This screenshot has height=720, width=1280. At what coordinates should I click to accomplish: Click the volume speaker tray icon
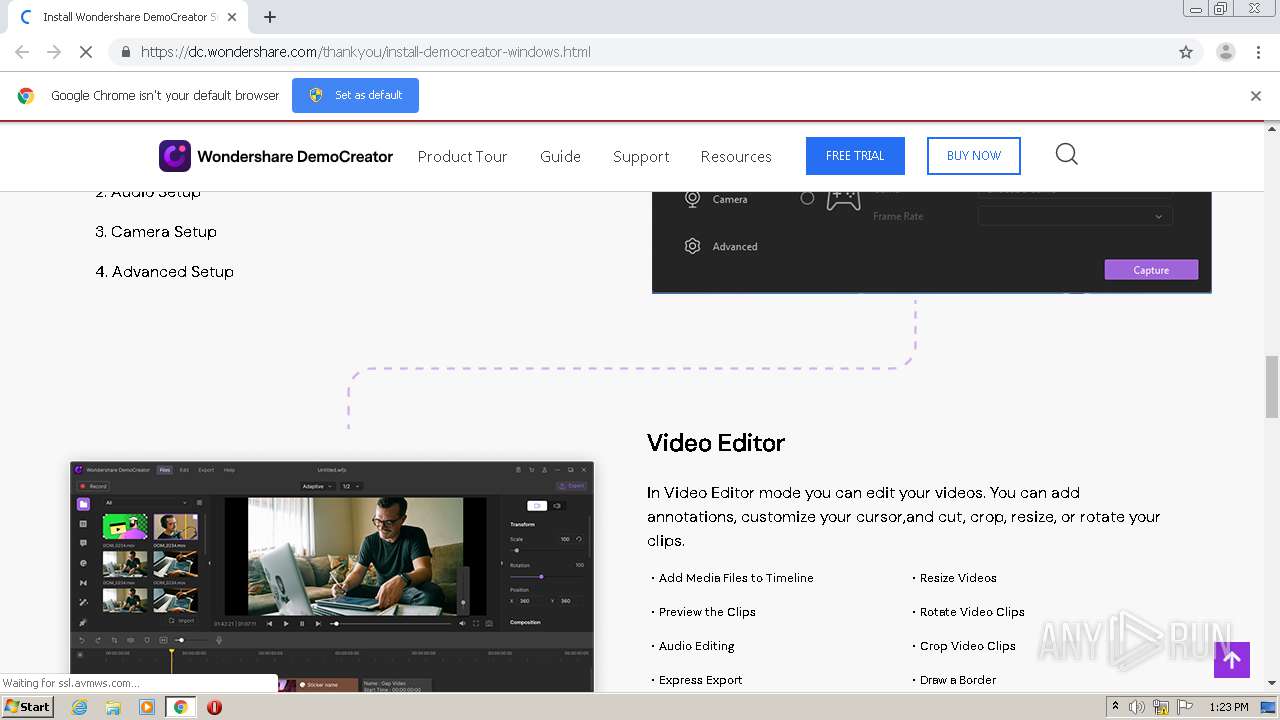(x=1137, y=707)
